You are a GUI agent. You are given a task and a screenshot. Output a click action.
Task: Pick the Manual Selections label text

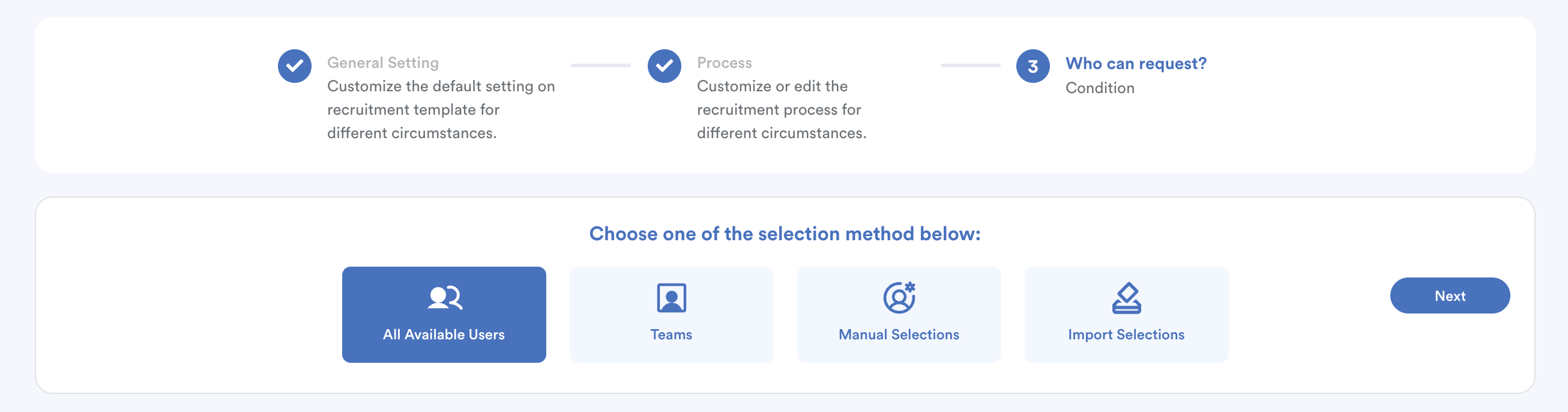(899, 335)
